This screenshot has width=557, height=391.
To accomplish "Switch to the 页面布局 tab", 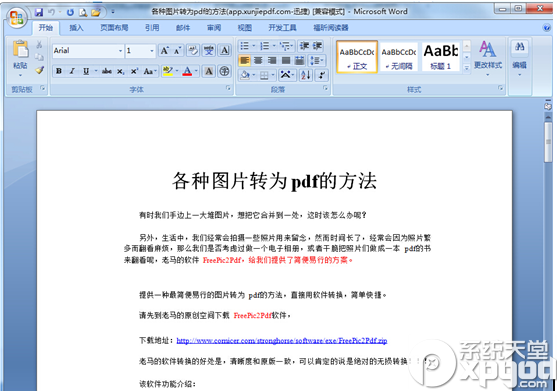I will 114,28.
